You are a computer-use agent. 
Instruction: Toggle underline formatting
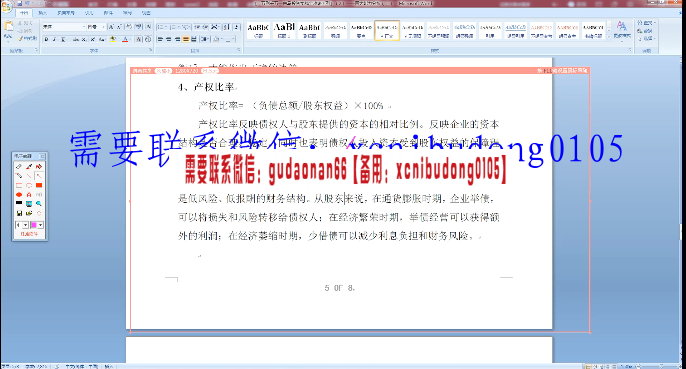pos(63,39)
